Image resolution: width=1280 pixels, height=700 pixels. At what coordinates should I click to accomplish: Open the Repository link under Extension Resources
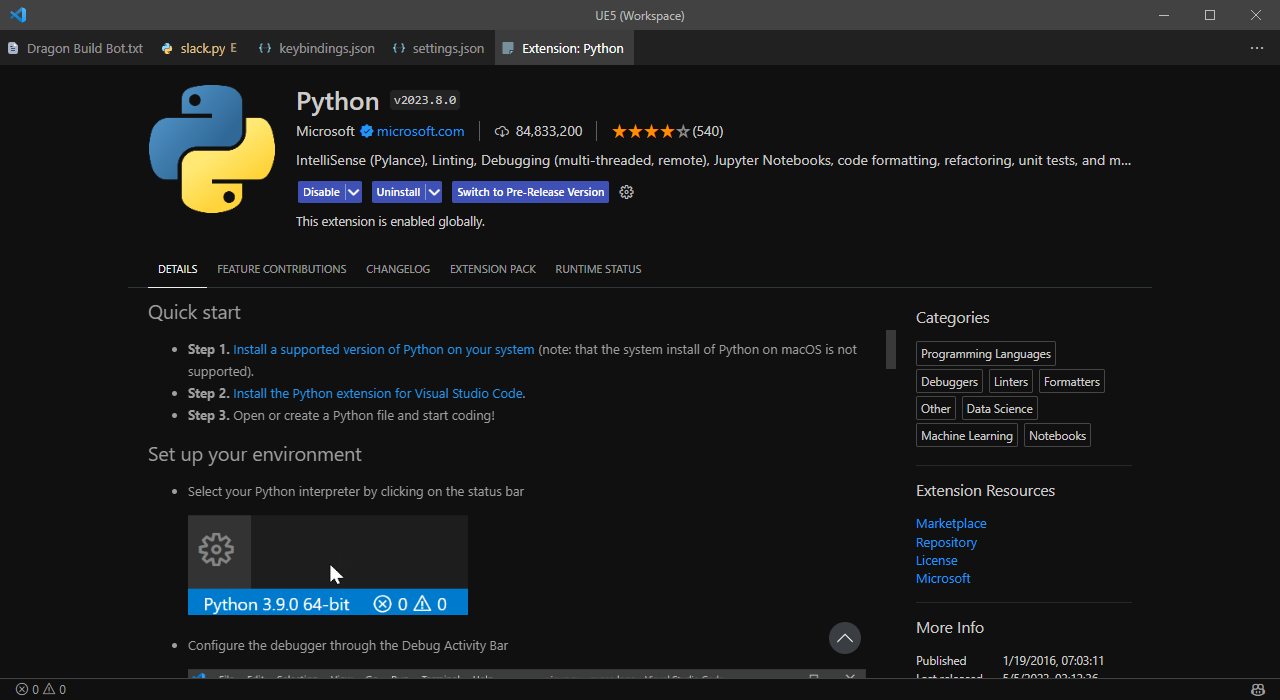tap(946, 542)
